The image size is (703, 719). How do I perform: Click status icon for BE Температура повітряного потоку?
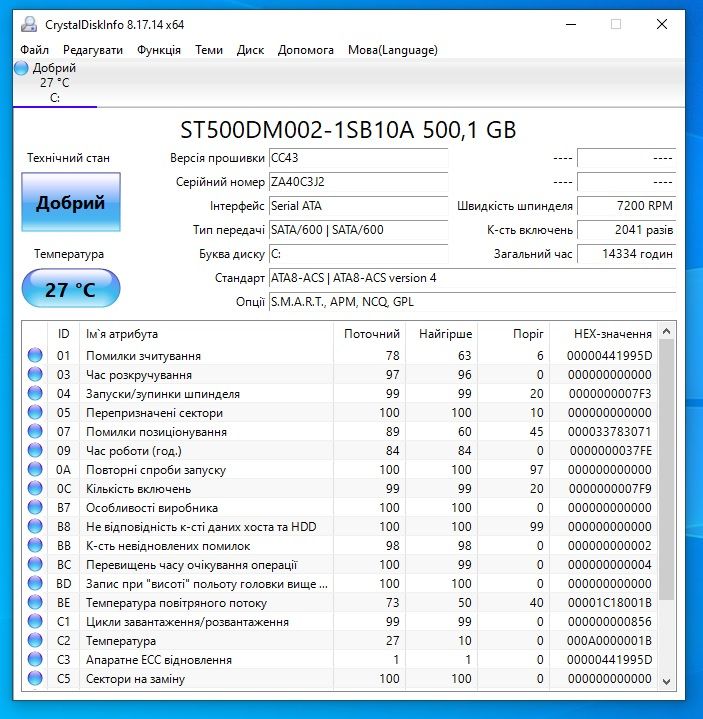[x=35, y=603]
